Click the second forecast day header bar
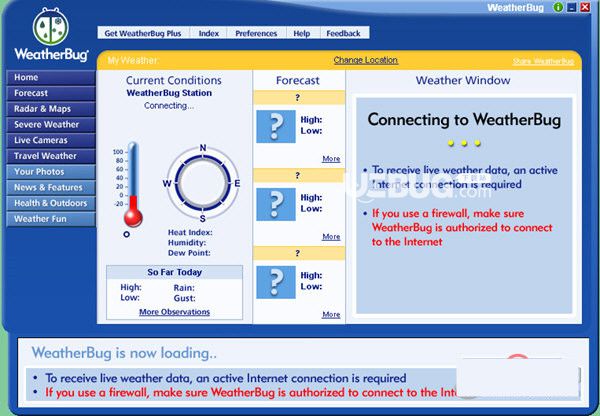This screenshot has height=416, width=600. pos(298,176)
